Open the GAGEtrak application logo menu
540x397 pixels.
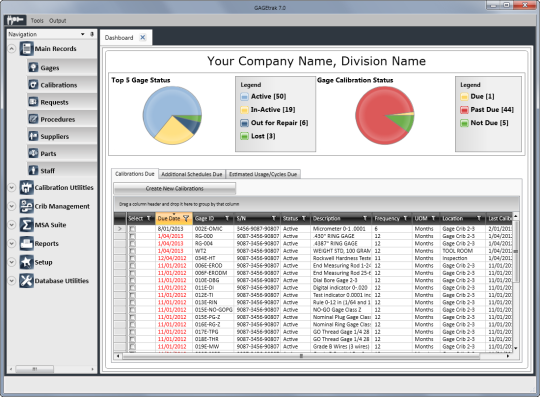15,20
